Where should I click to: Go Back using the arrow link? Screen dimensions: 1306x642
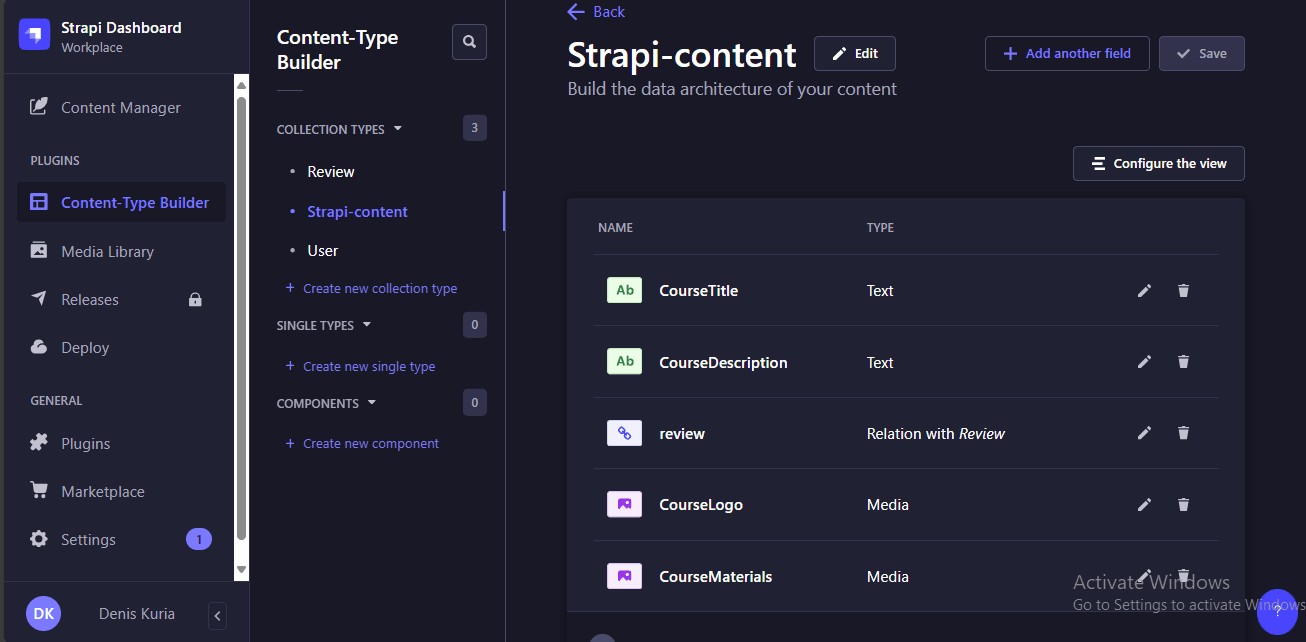pyautogui.click(x=596, y=12)
